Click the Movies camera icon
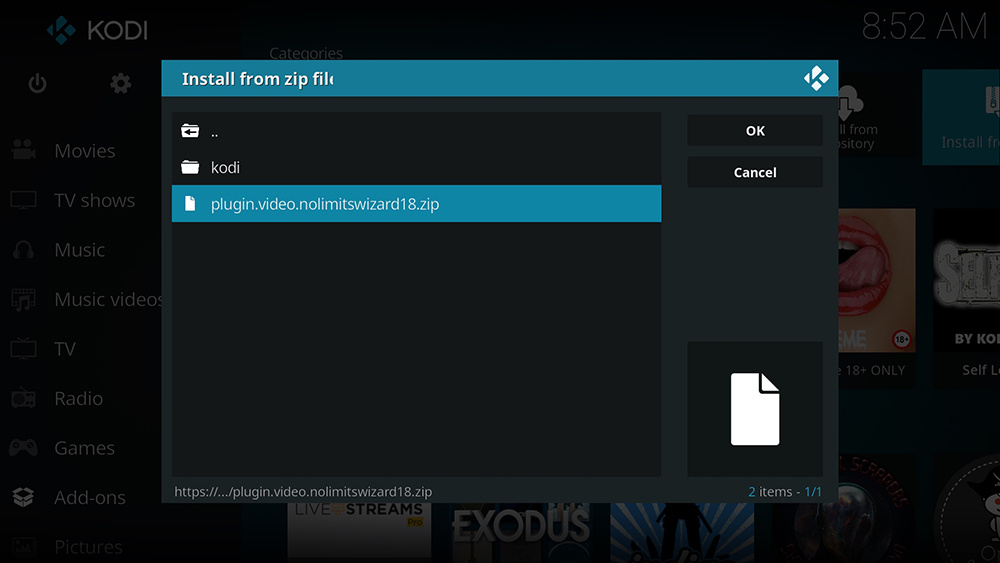 (x=24, y=150)
